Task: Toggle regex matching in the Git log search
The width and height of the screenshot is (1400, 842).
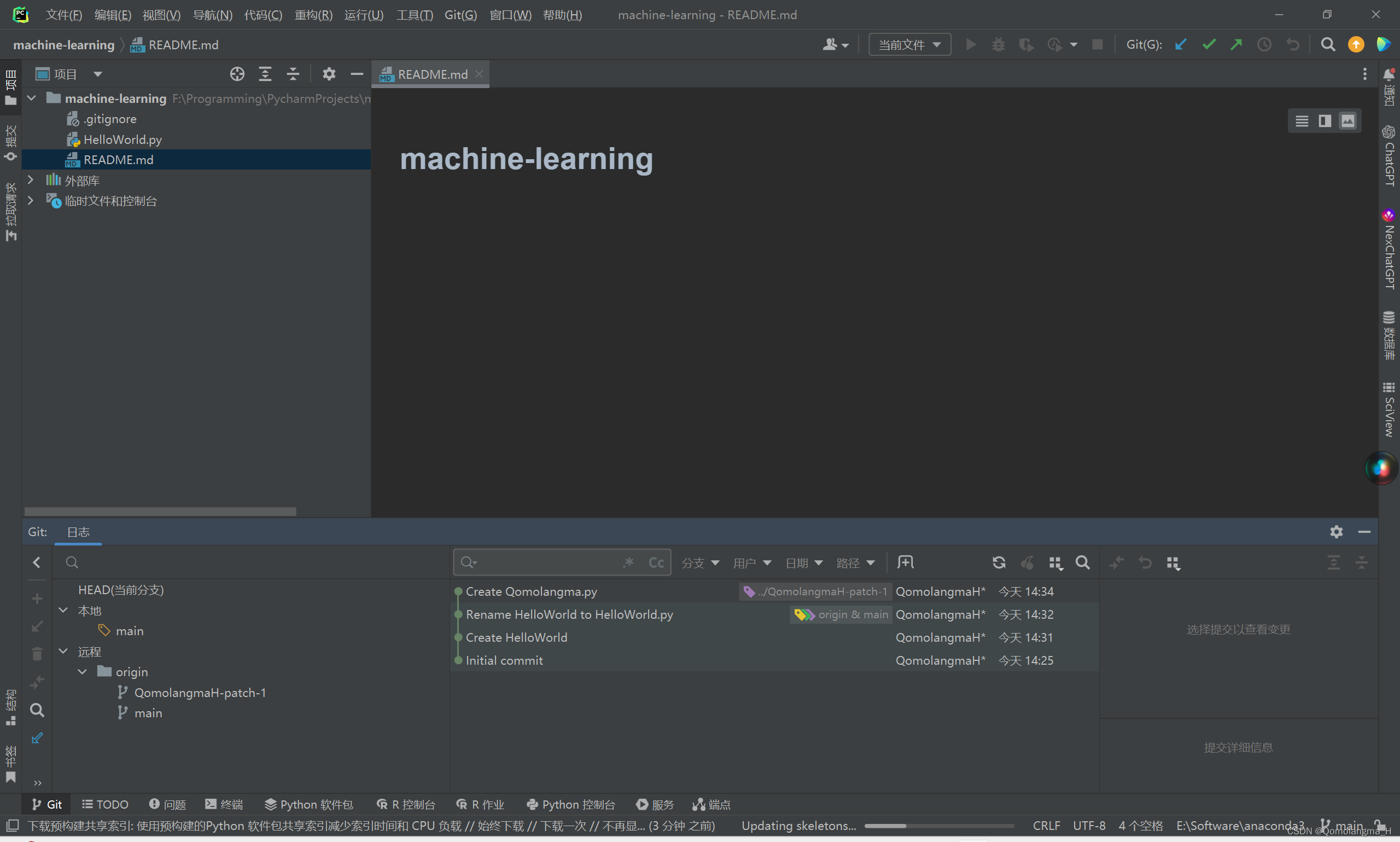Action: (x=628, y=562)
